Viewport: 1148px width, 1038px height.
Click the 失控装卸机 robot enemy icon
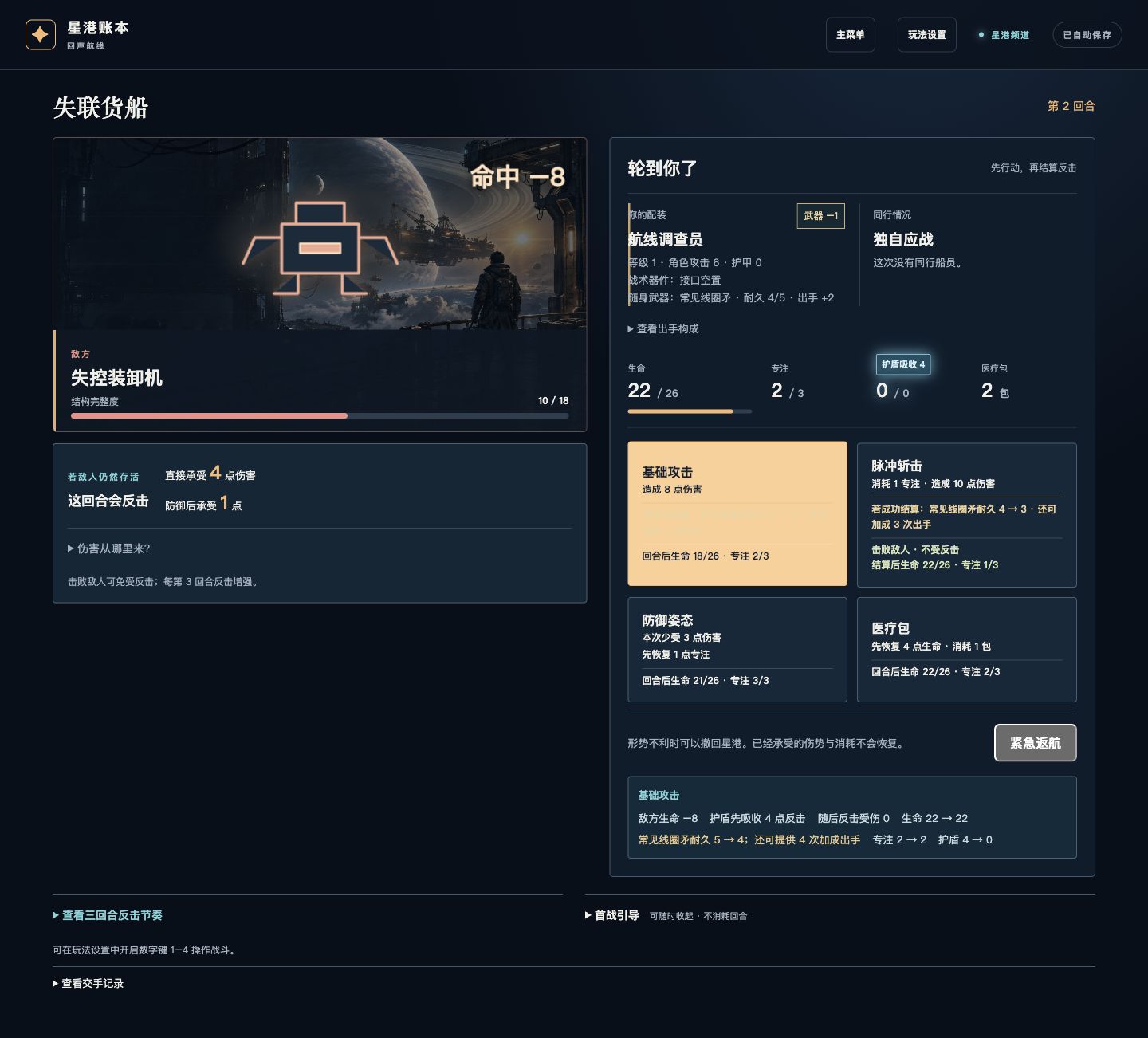tap(320, 248)
